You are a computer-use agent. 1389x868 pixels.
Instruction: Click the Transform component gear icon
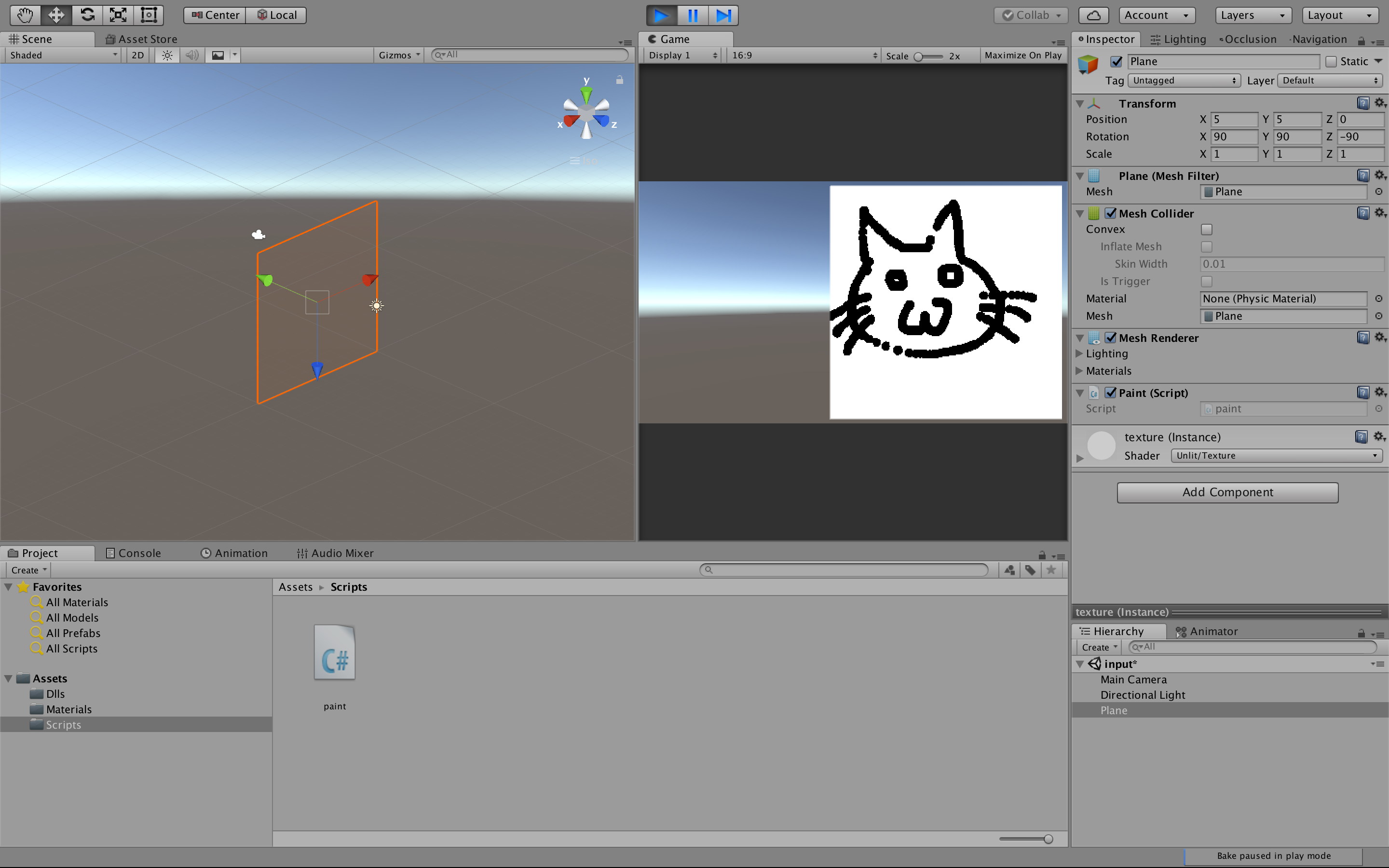coord(1380,103)
